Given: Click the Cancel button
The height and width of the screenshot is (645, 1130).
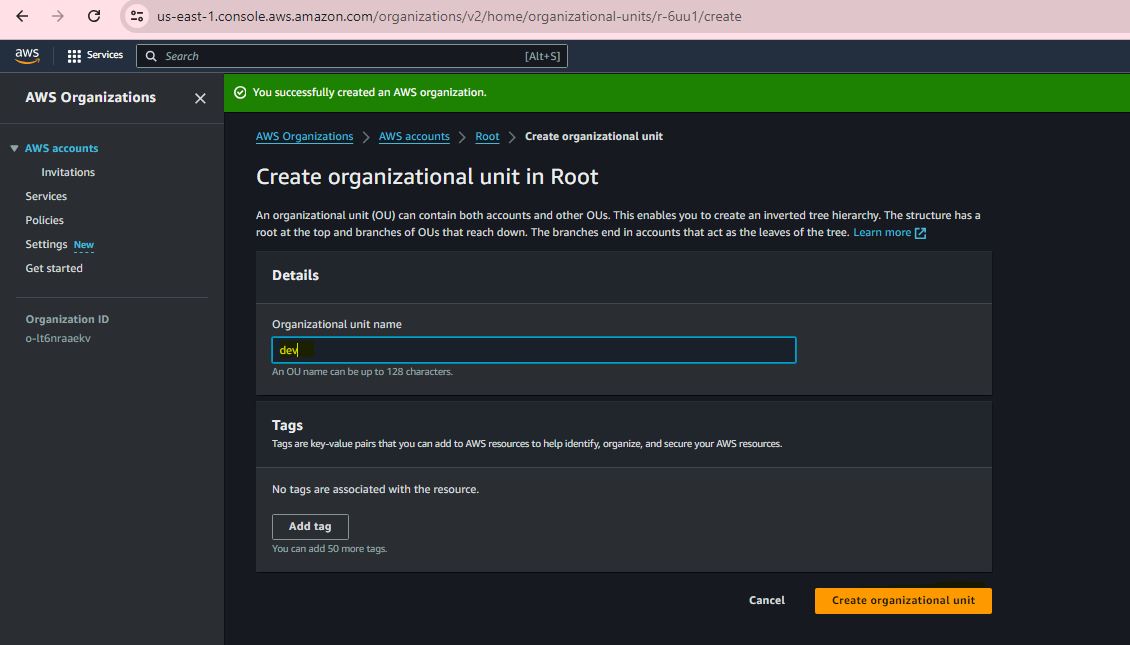Looking at the screenshot, I should 766,600.
